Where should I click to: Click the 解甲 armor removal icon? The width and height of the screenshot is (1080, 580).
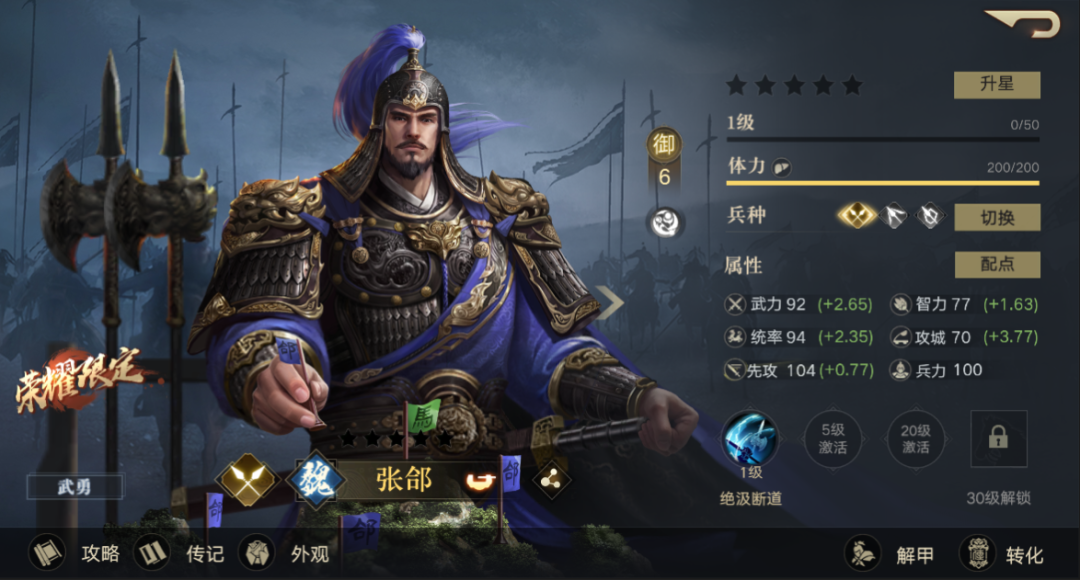click(862, 553)
